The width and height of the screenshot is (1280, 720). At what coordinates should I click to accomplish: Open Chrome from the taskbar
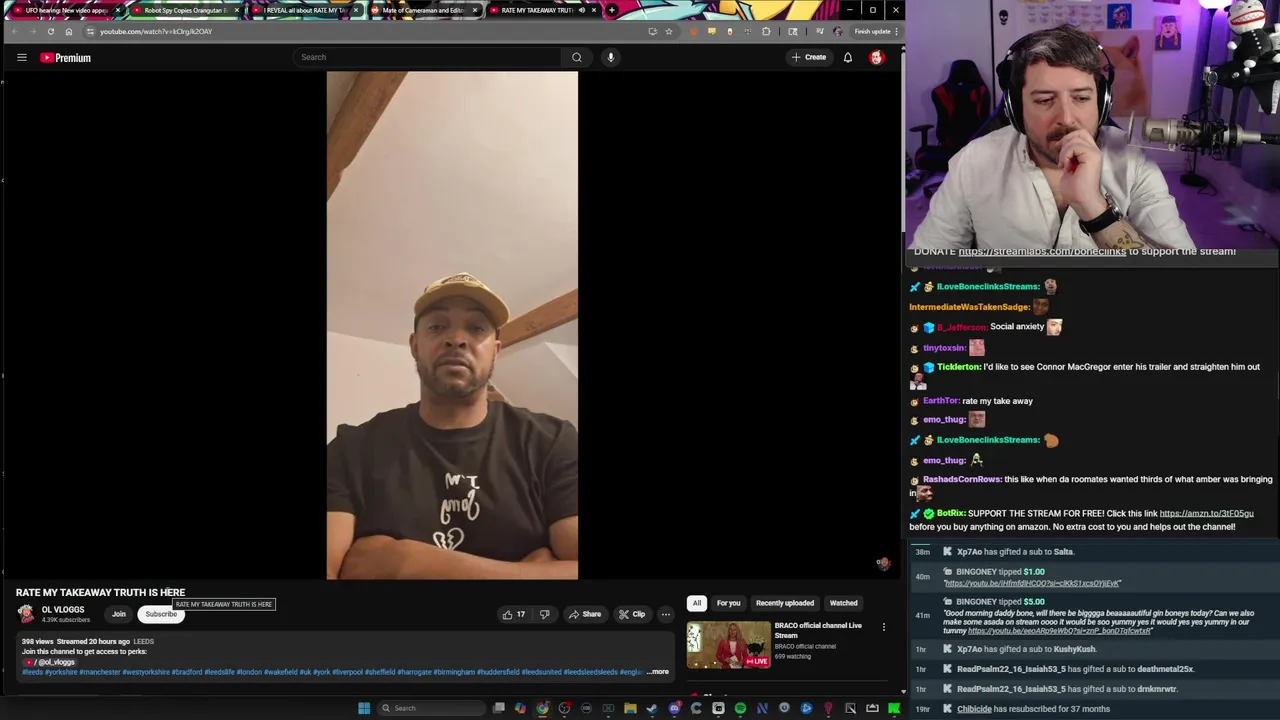pyautogui.click(x=542, y=708)
